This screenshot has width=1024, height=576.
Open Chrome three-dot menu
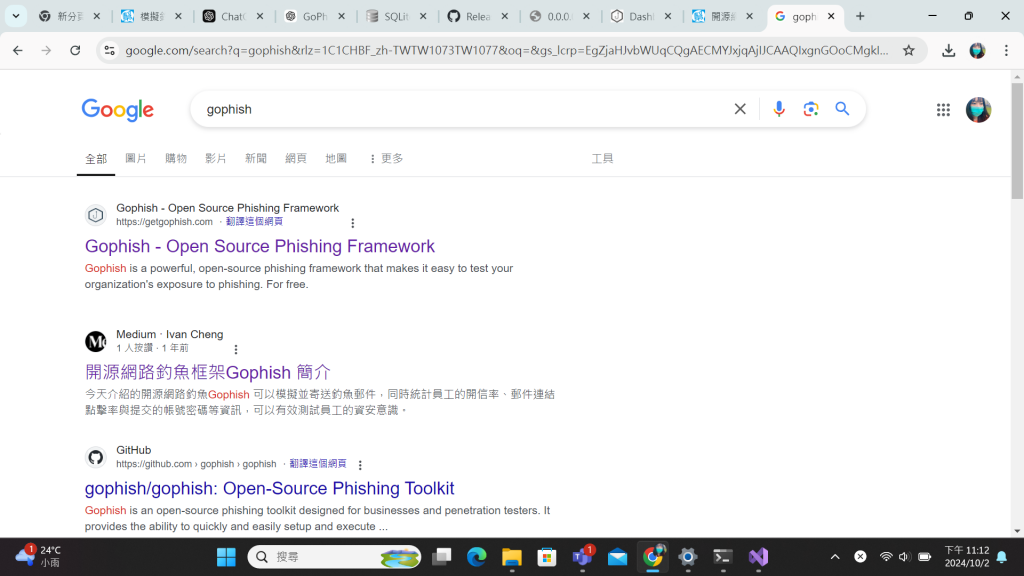(1006, 50)
